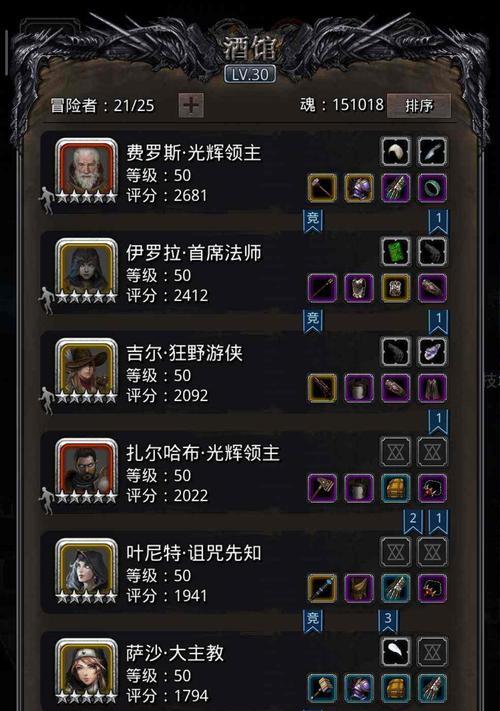This screenshot has width=500, height=711.
Task: Select 费罗斯·光辉领主 portrait
Action: (x=86, y=168)
